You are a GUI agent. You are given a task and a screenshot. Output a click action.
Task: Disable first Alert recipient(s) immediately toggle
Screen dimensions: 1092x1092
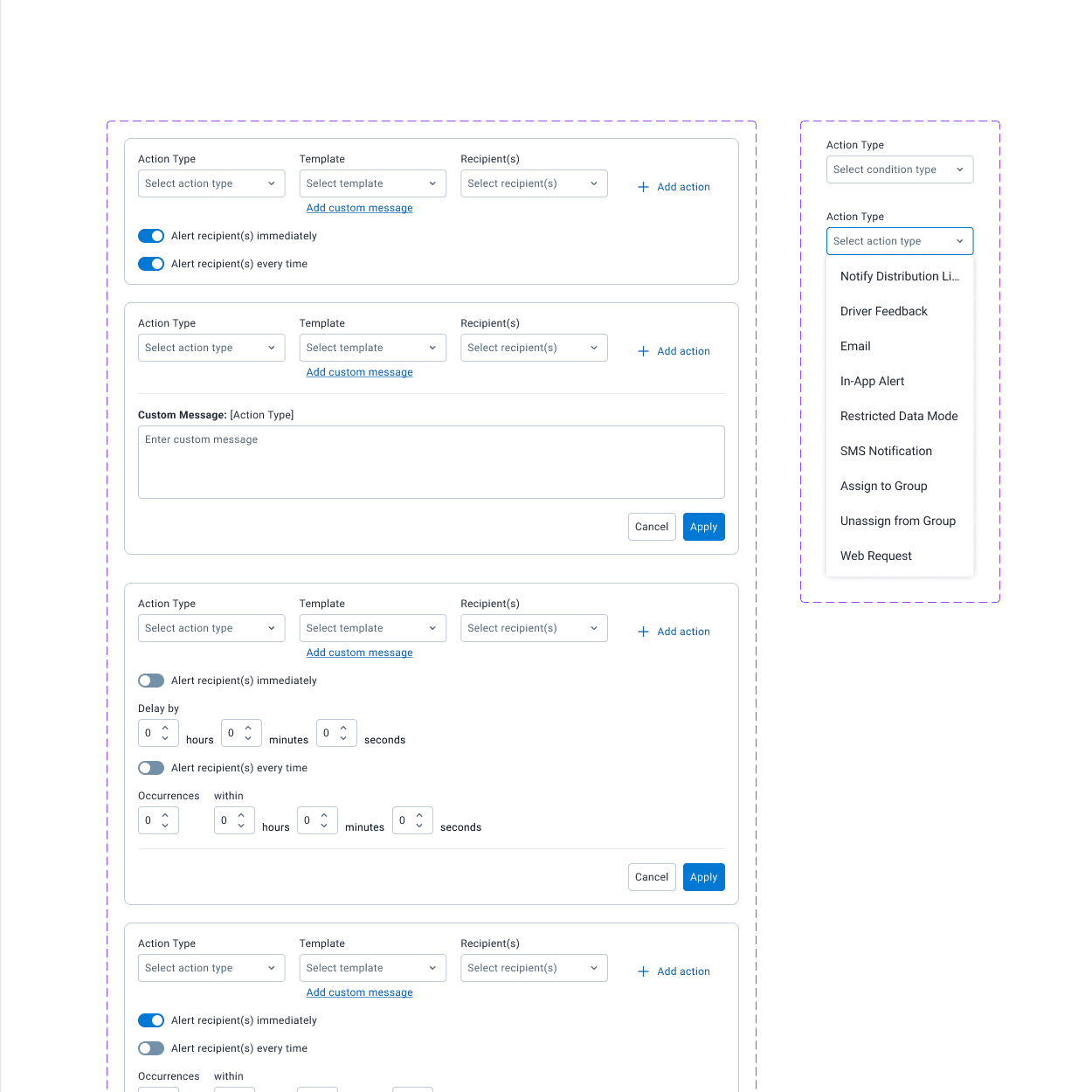[x=151, y=236]
